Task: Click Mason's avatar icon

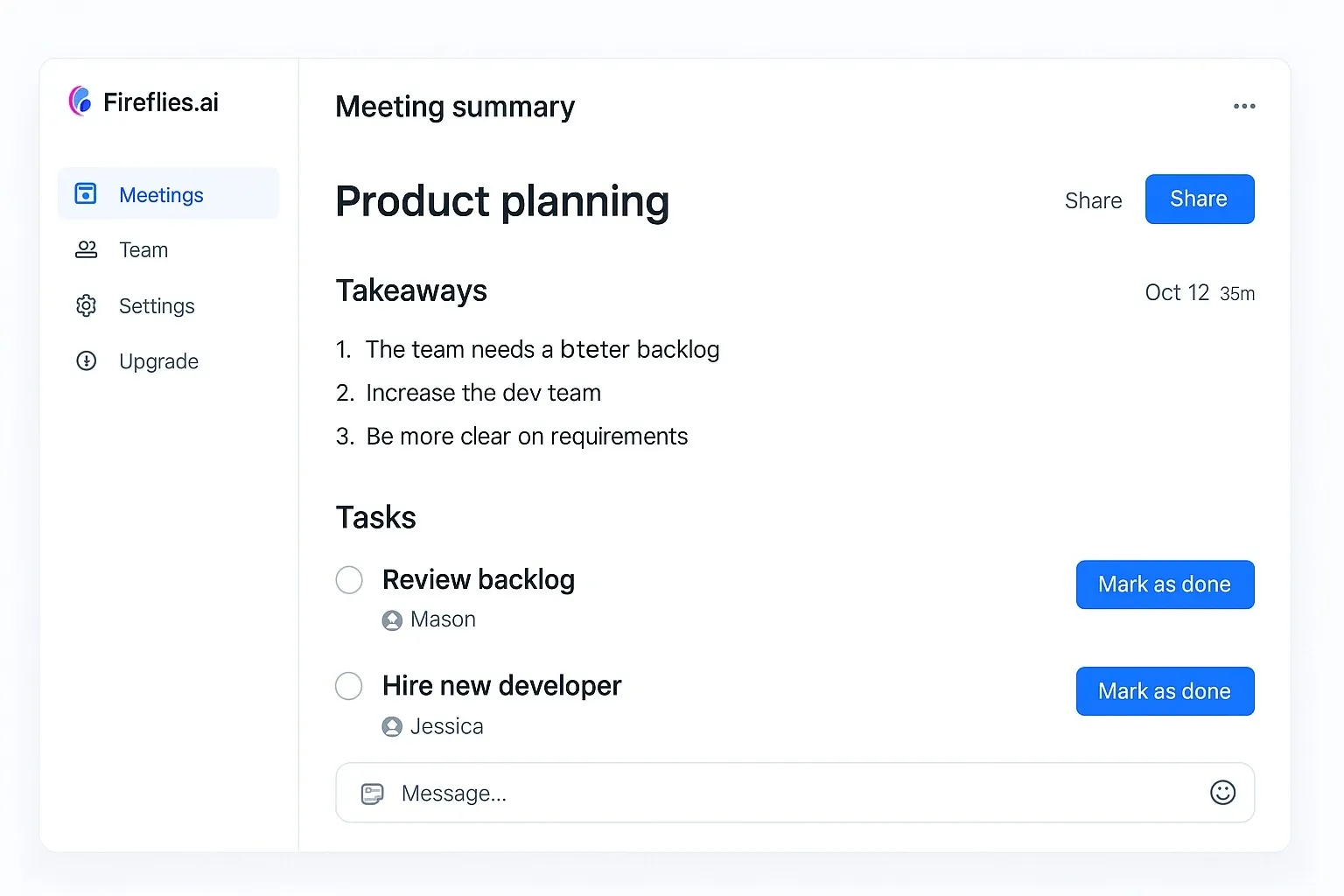Action: click(391, 619)
